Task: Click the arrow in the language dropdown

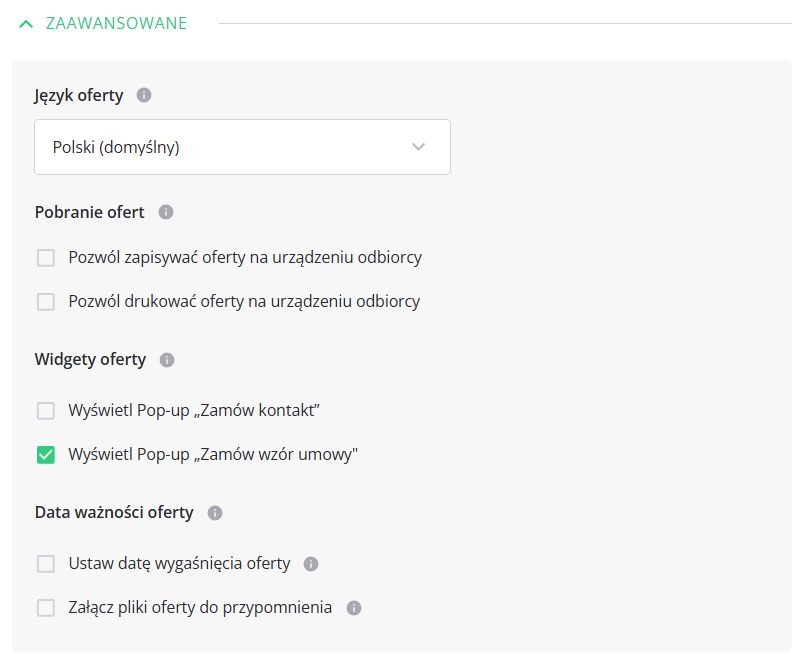Action: point(418,147)
